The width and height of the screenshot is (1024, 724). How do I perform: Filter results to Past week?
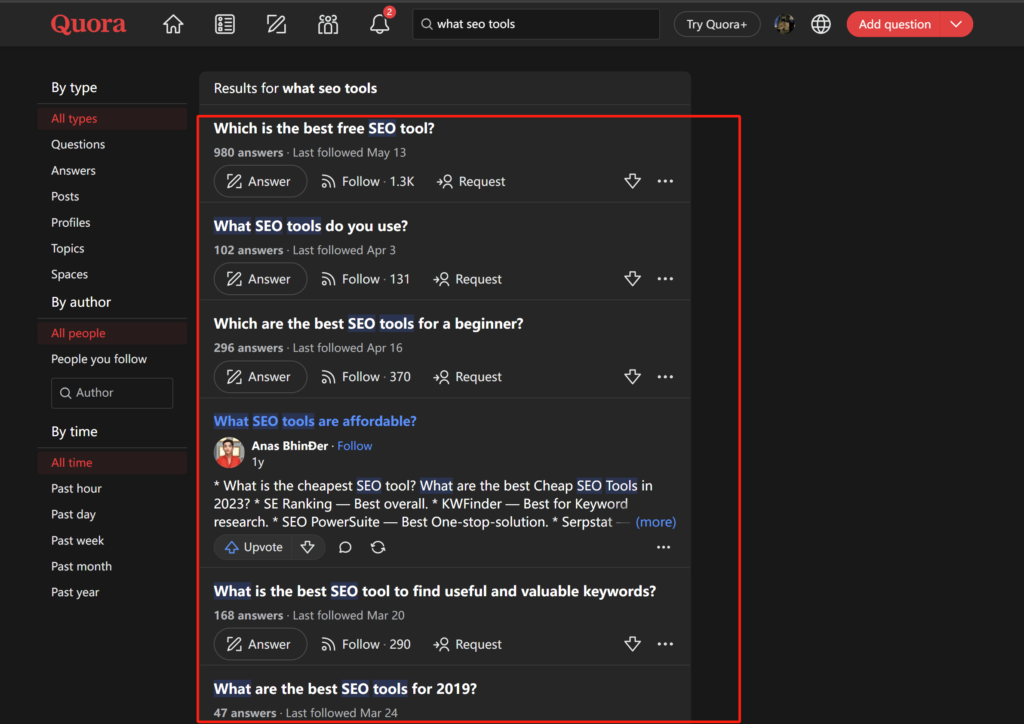[x=77, y=541]
